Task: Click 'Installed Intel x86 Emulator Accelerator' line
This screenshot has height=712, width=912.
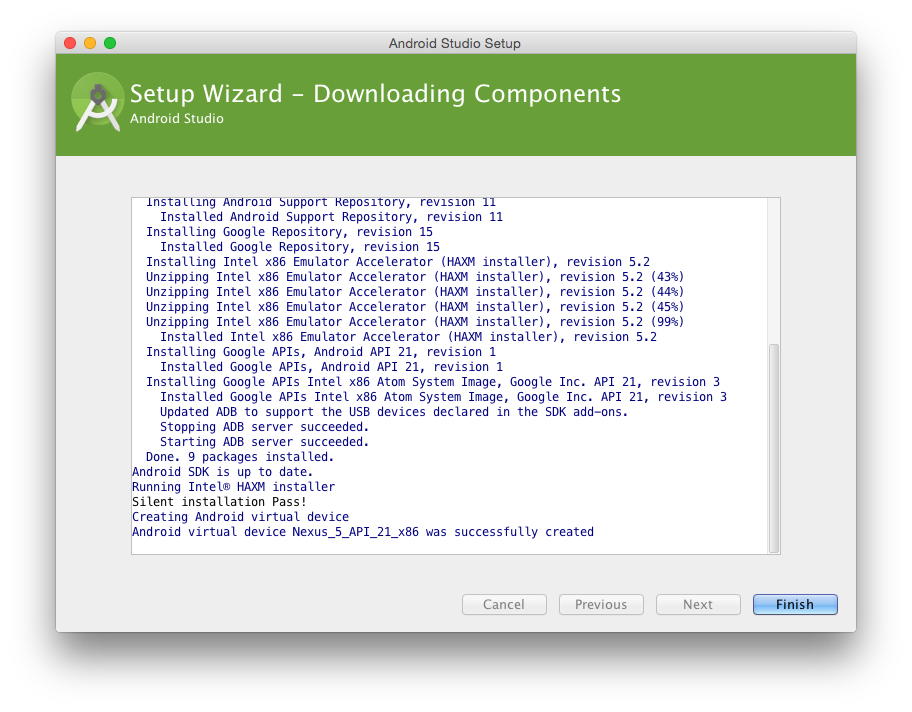Action: click(408, 337)
